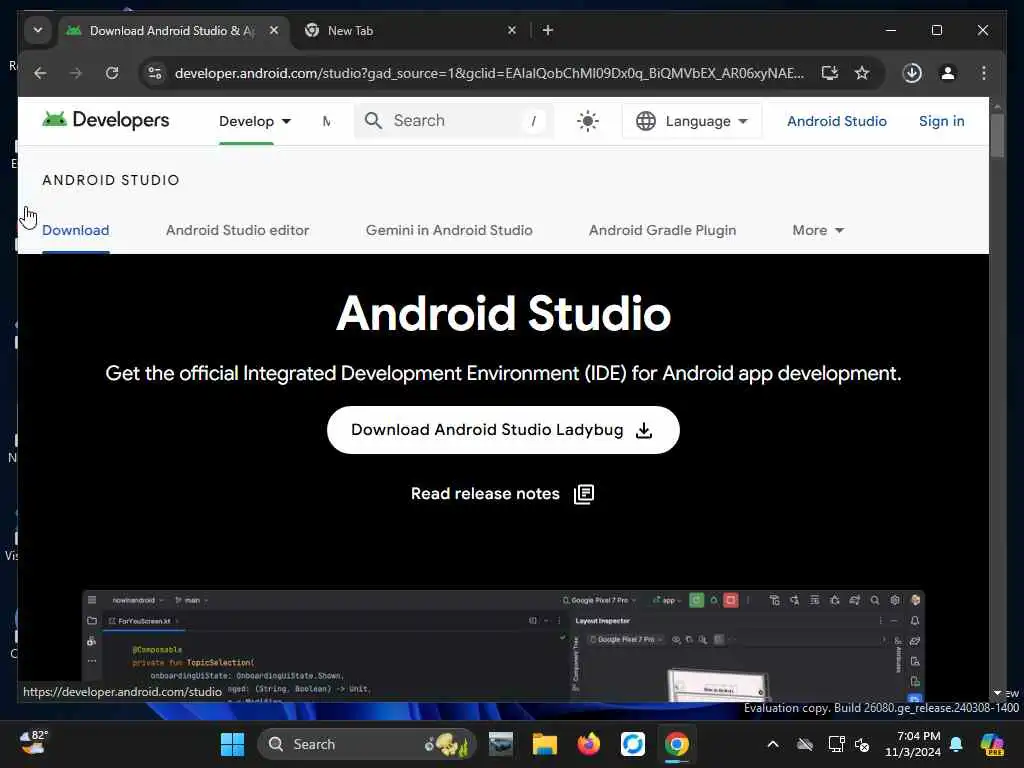This screenshot has height=768, width=1024.
Task: Click Sign in
Action: pyautogui.click(x=941, y=121)
